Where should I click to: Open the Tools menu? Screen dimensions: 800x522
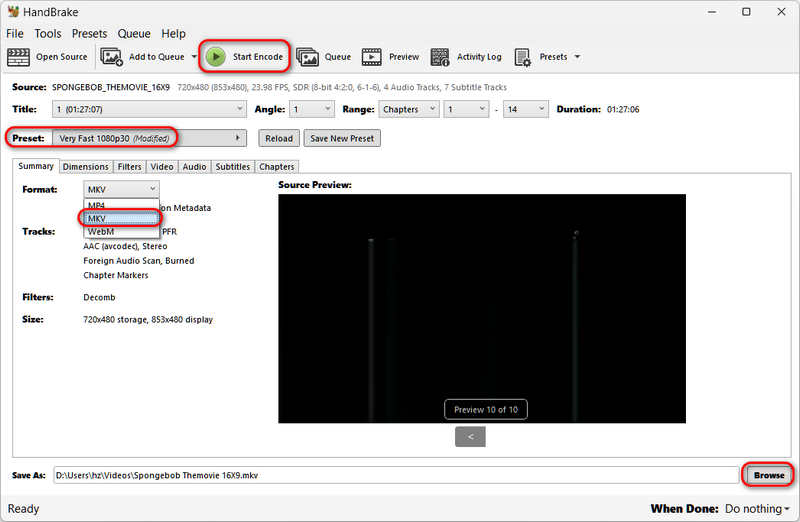(47, 34)
